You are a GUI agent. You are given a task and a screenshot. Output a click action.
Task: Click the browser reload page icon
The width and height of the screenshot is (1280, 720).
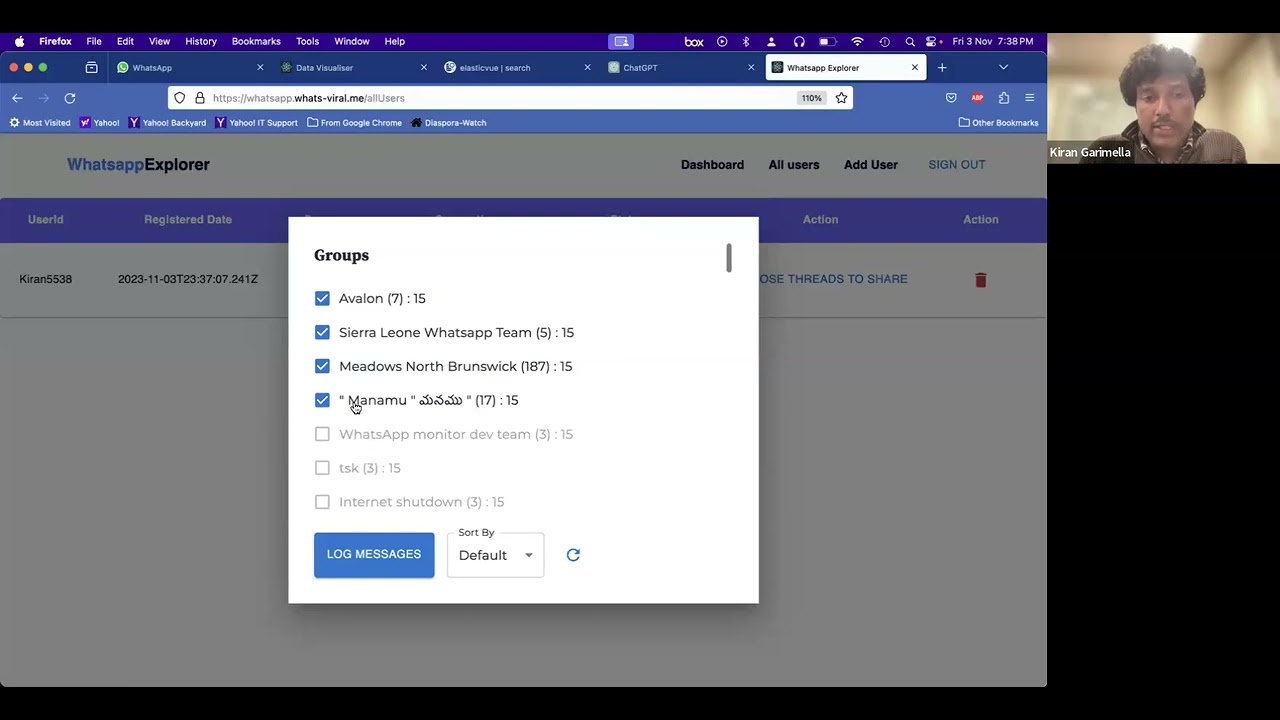pos(70,98)
